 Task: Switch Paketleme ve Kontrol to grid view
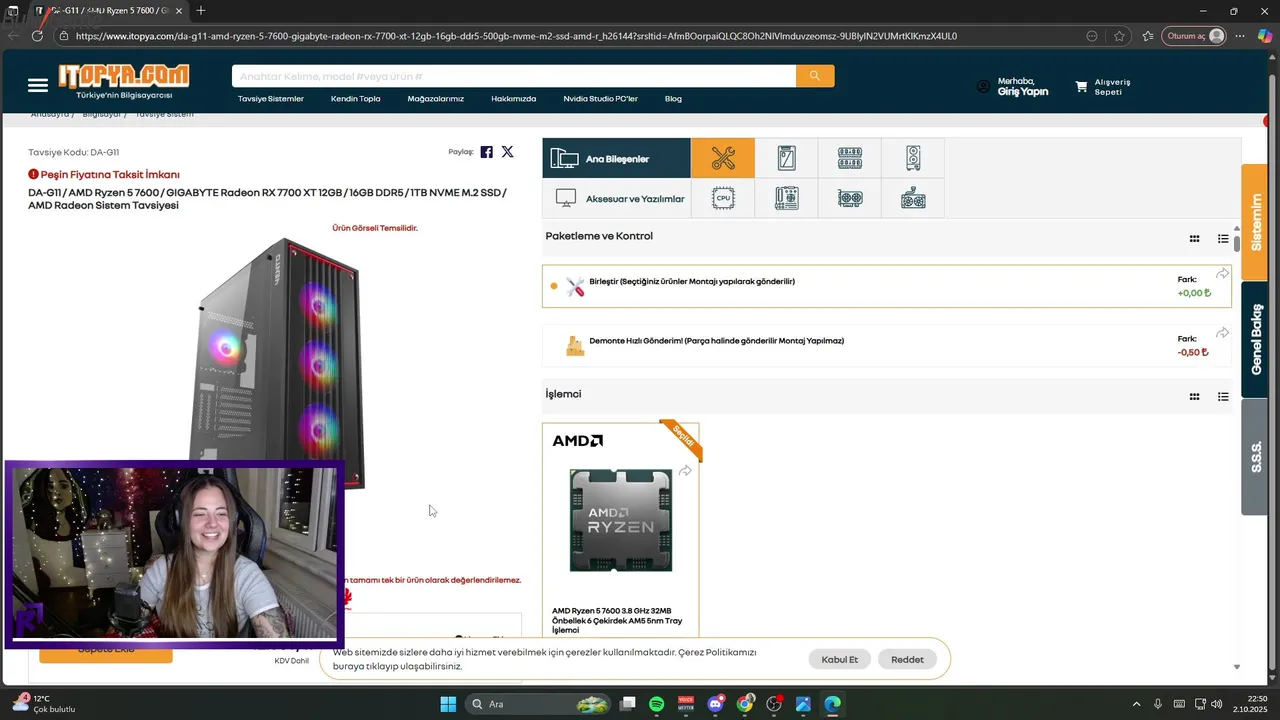point(1194,239)
